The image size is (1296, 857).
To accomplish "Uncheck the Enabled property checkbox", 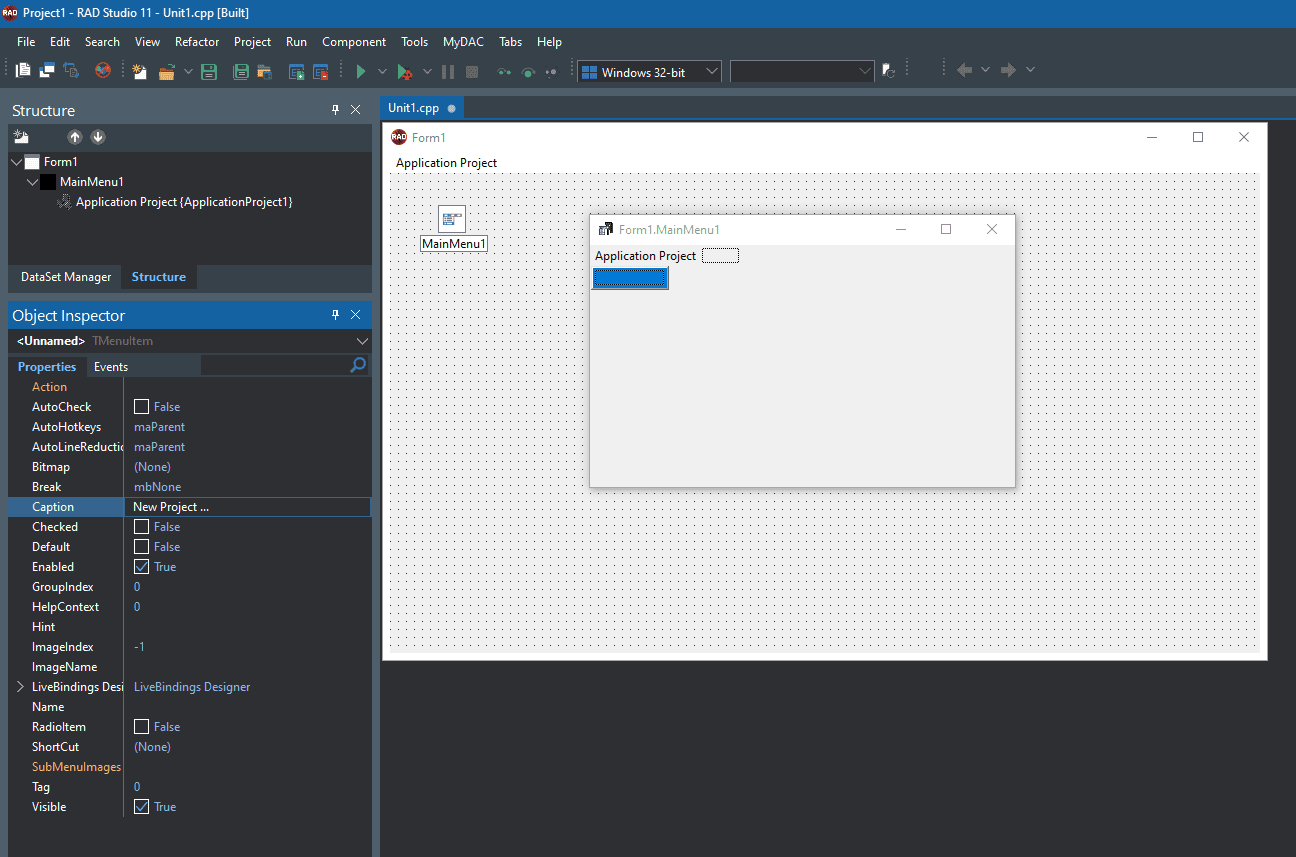I will click(142, 567).
